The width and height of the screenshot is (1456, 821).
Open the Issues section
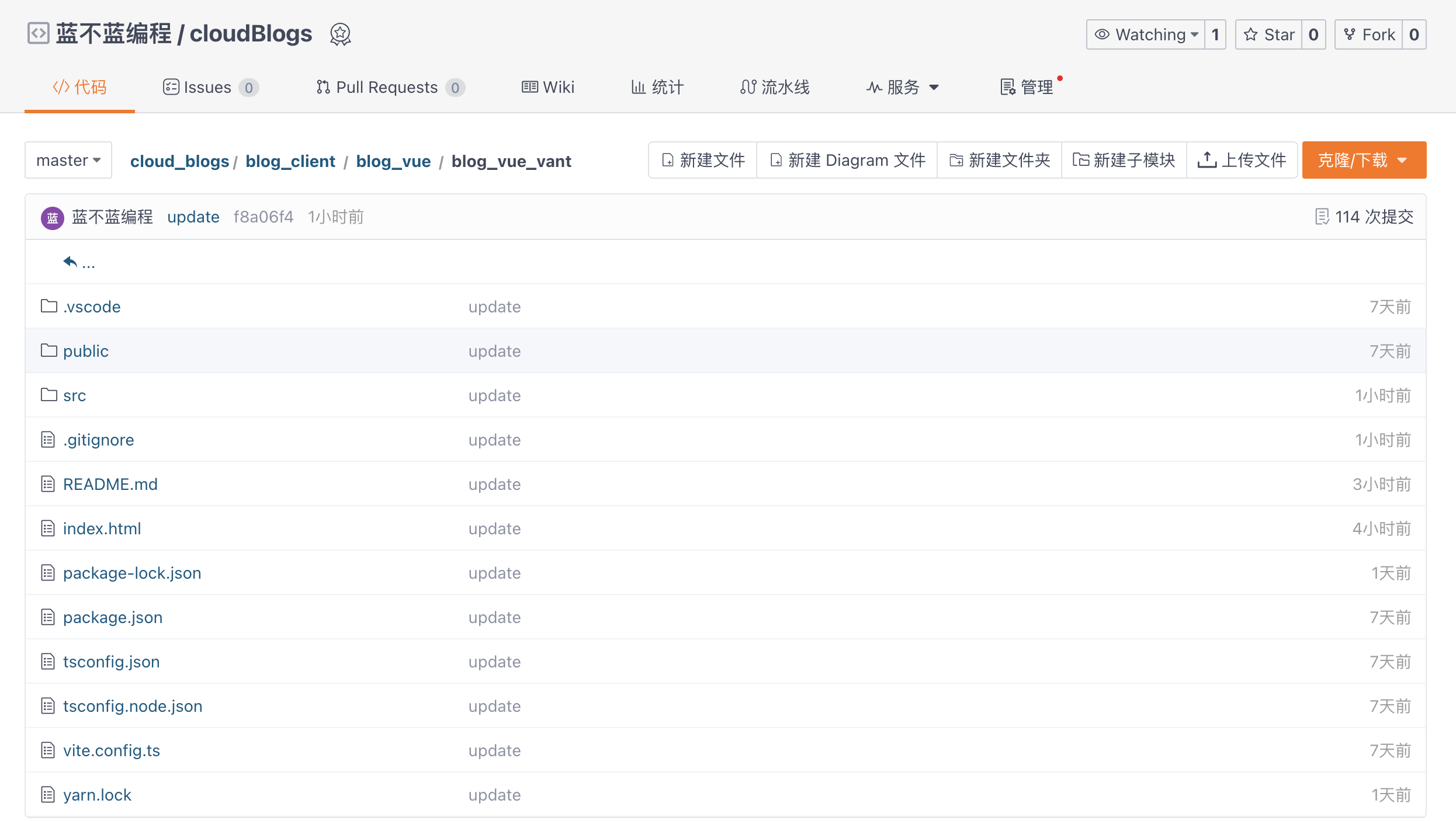(x=210, y=87)
